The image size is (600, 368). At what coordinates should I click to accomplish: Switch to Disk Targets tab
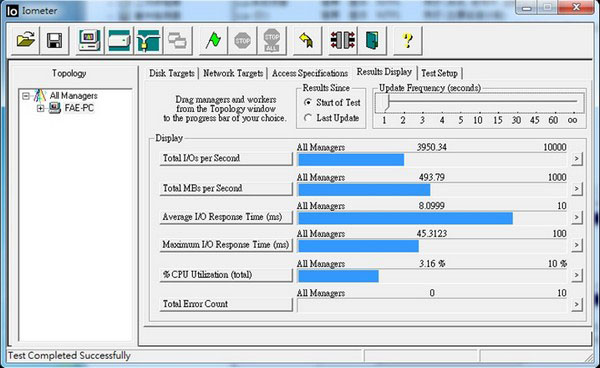172,73
